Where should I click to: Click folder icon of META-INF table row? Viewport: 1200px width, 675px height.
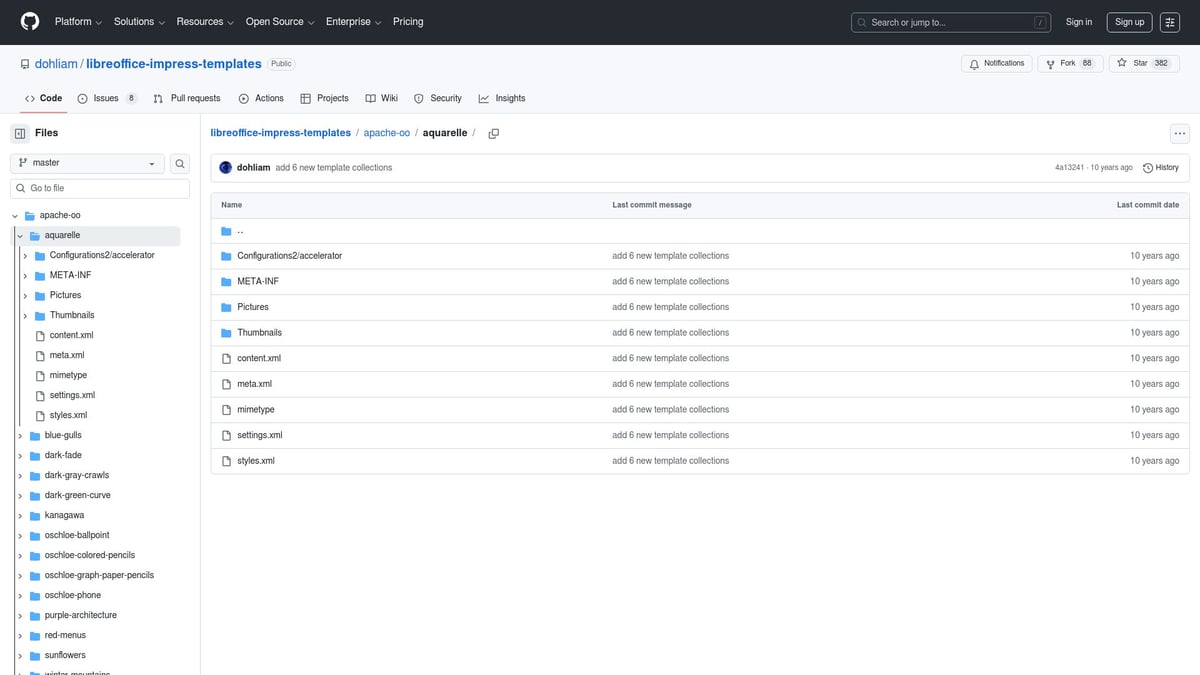[226, 282]
